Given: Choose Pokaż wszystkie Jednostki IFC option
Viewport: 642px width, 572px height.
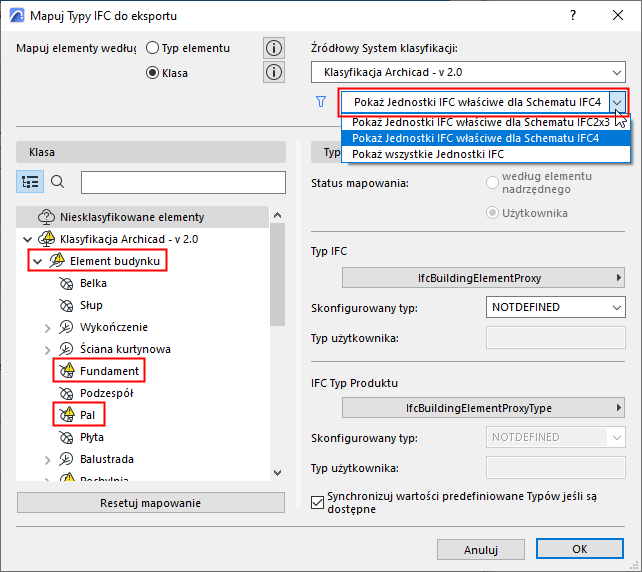Looking at the screenshot, I should [x=427, y=154].
